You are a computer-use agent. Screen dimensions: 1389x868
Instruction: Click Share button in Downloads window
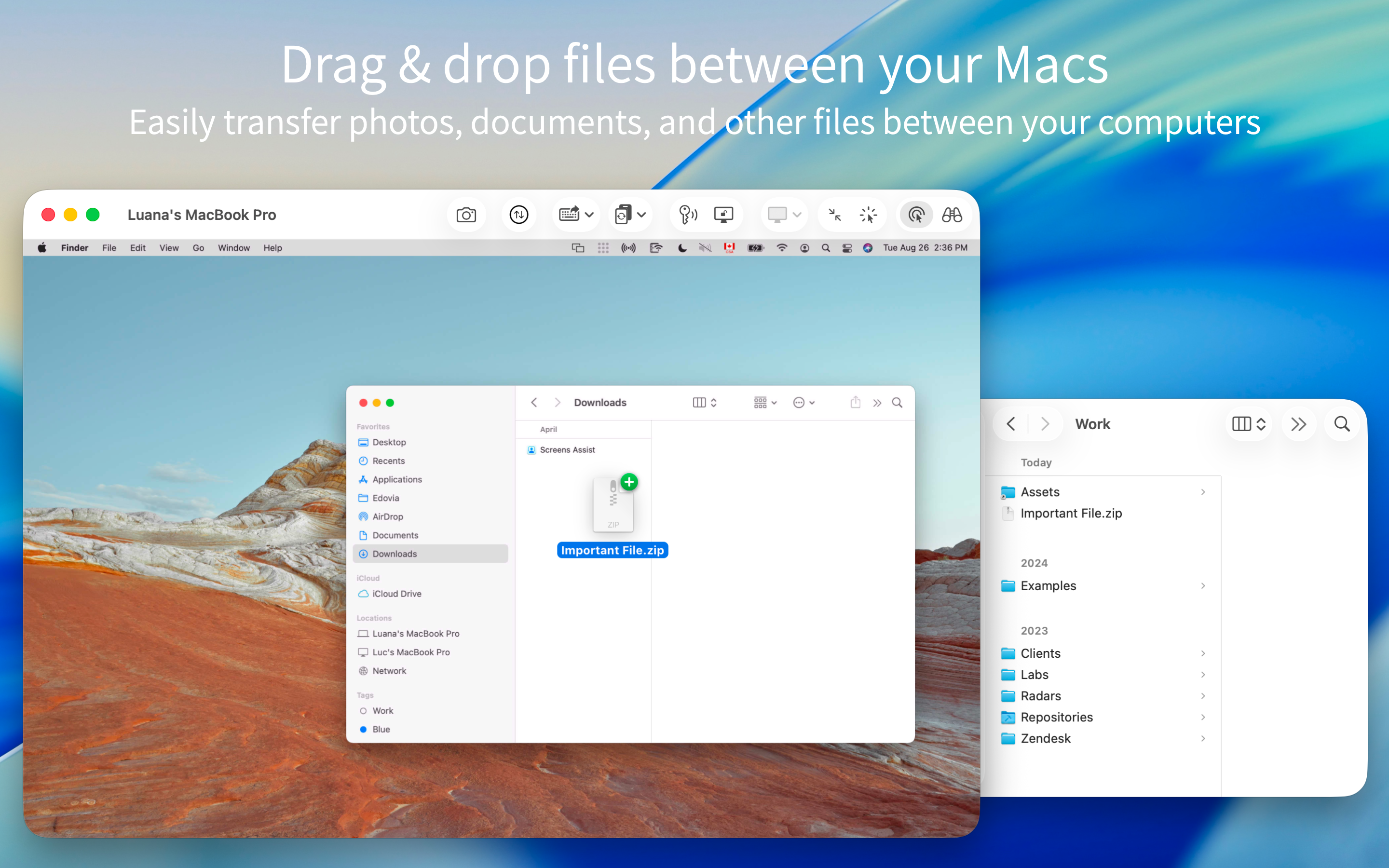click(x=855, y=403)
